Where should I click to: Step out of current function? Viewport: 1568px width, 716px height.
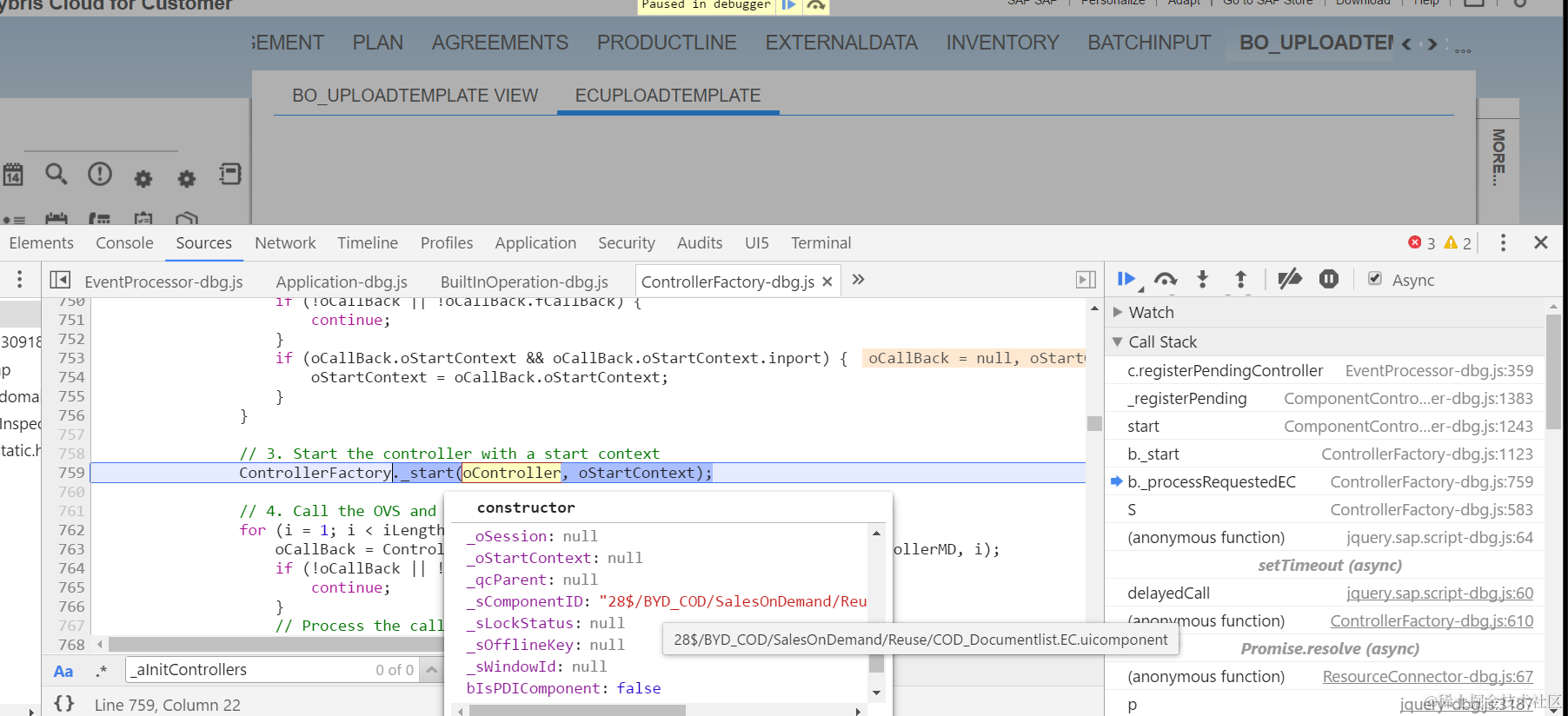point(1241,280)
